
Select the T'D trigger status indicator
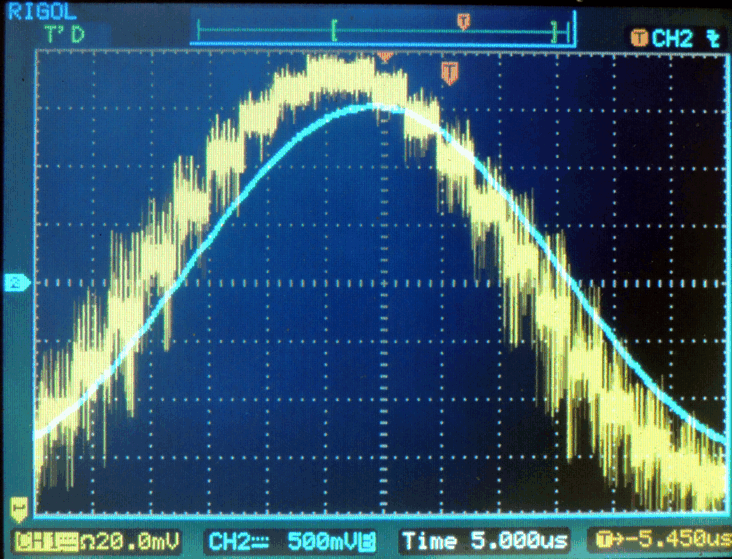pos(64,35)
